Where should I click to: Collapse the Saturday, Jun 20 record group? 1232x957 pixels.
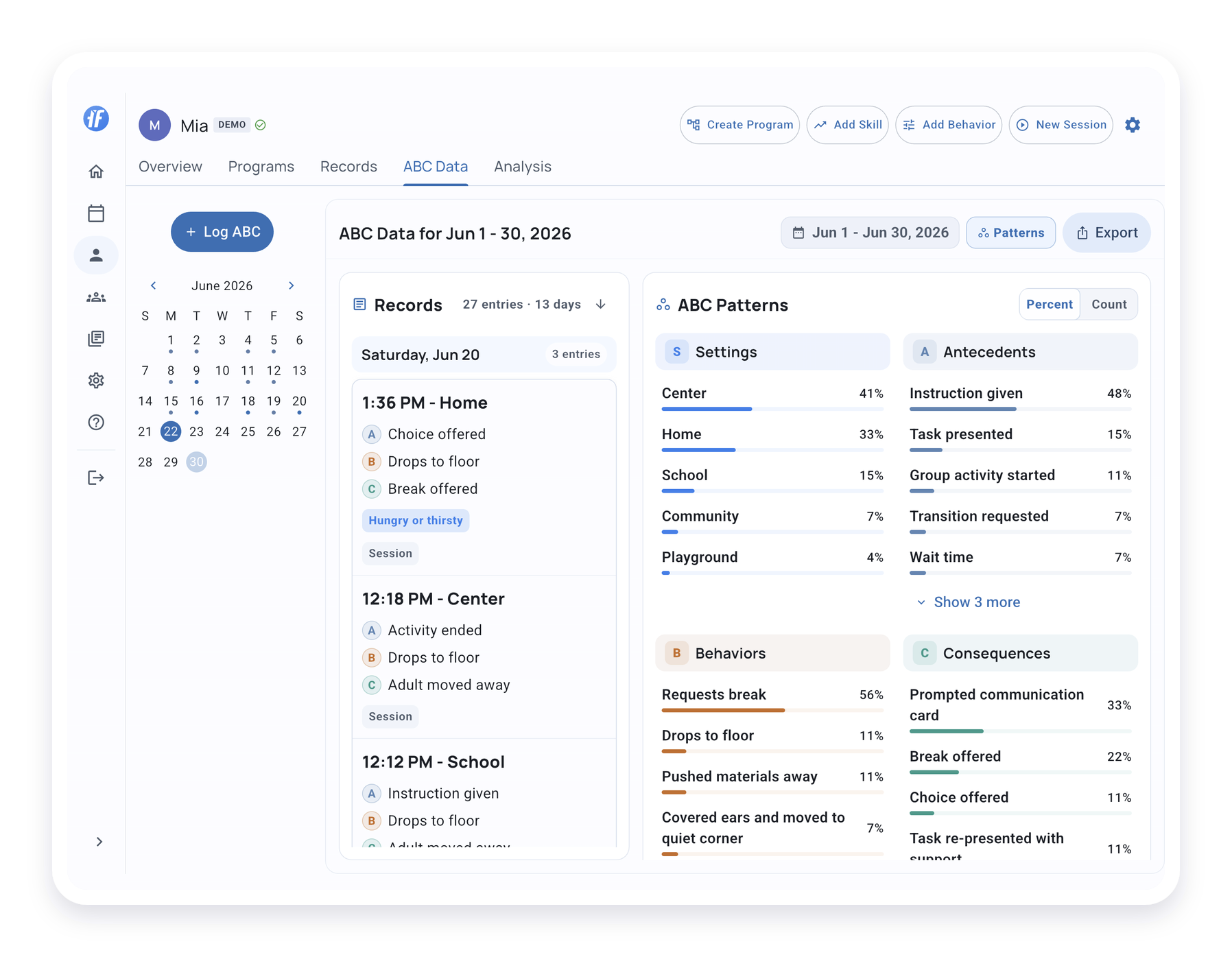coord(484,355)
